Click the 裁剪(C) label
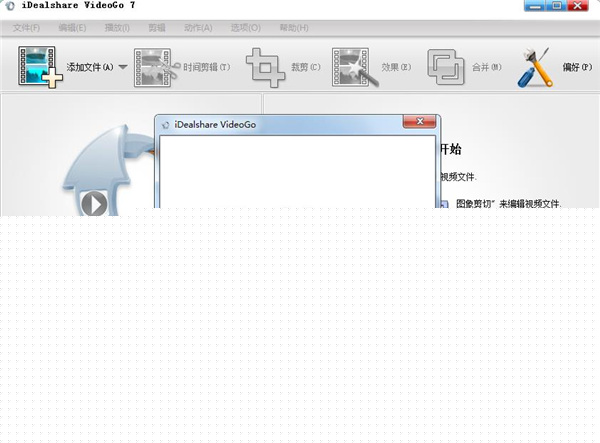This screenshot has height=443, width=600. coord(306,67)
